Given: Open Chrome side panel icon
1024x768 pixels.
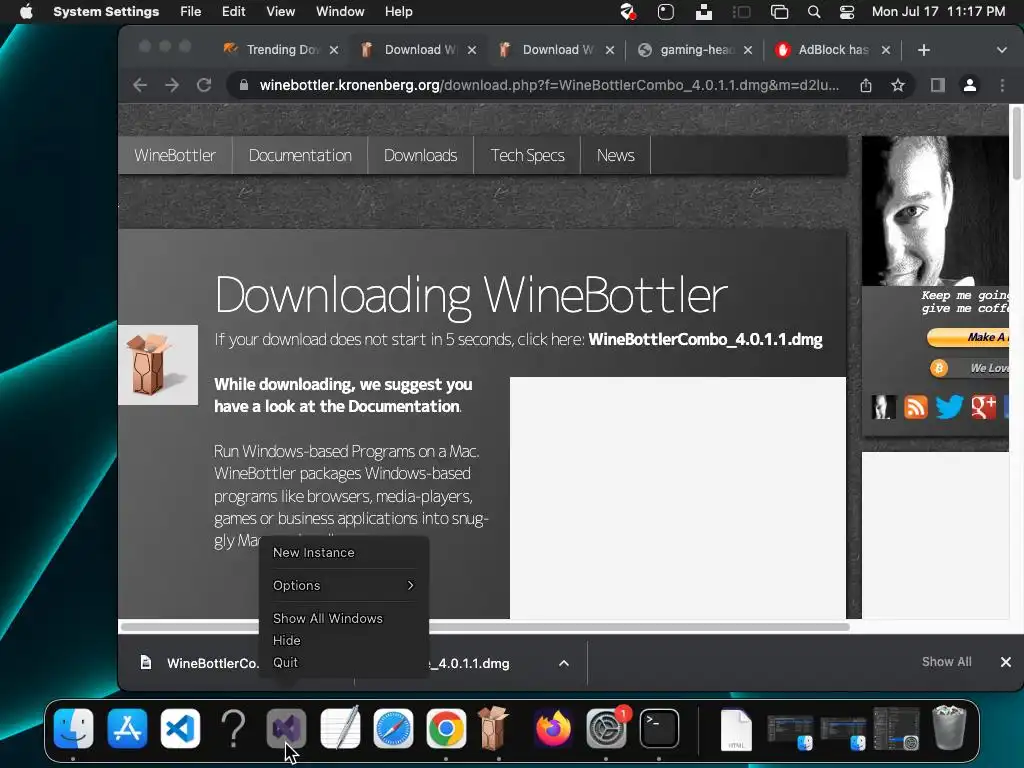Looking at the screenshot, I should [x=938, y=85].
